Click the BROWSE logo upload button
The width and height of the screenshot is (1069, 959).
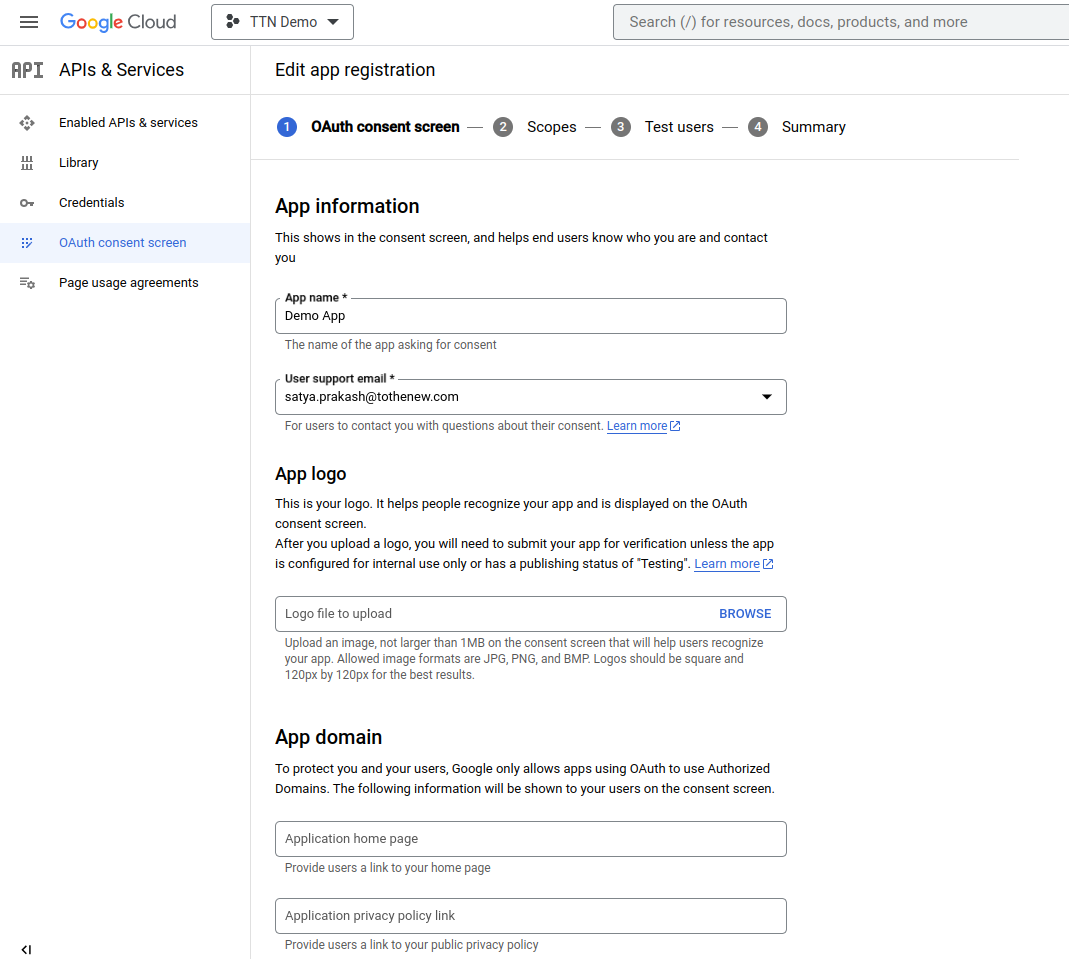pyautogui.click(x=745, y=613)
